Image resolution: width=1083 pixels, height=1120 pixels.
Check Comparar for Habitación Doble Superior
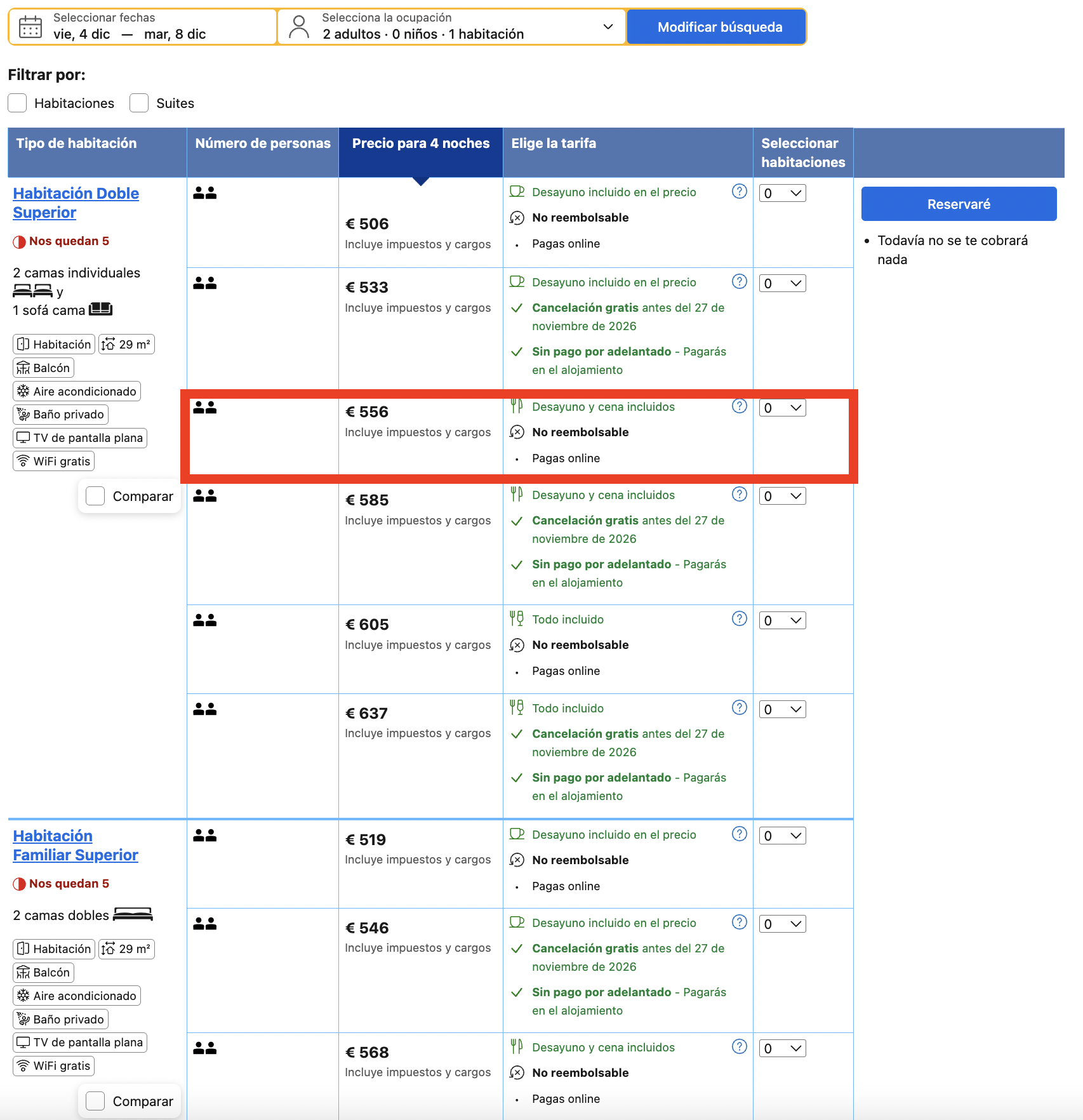95,496
